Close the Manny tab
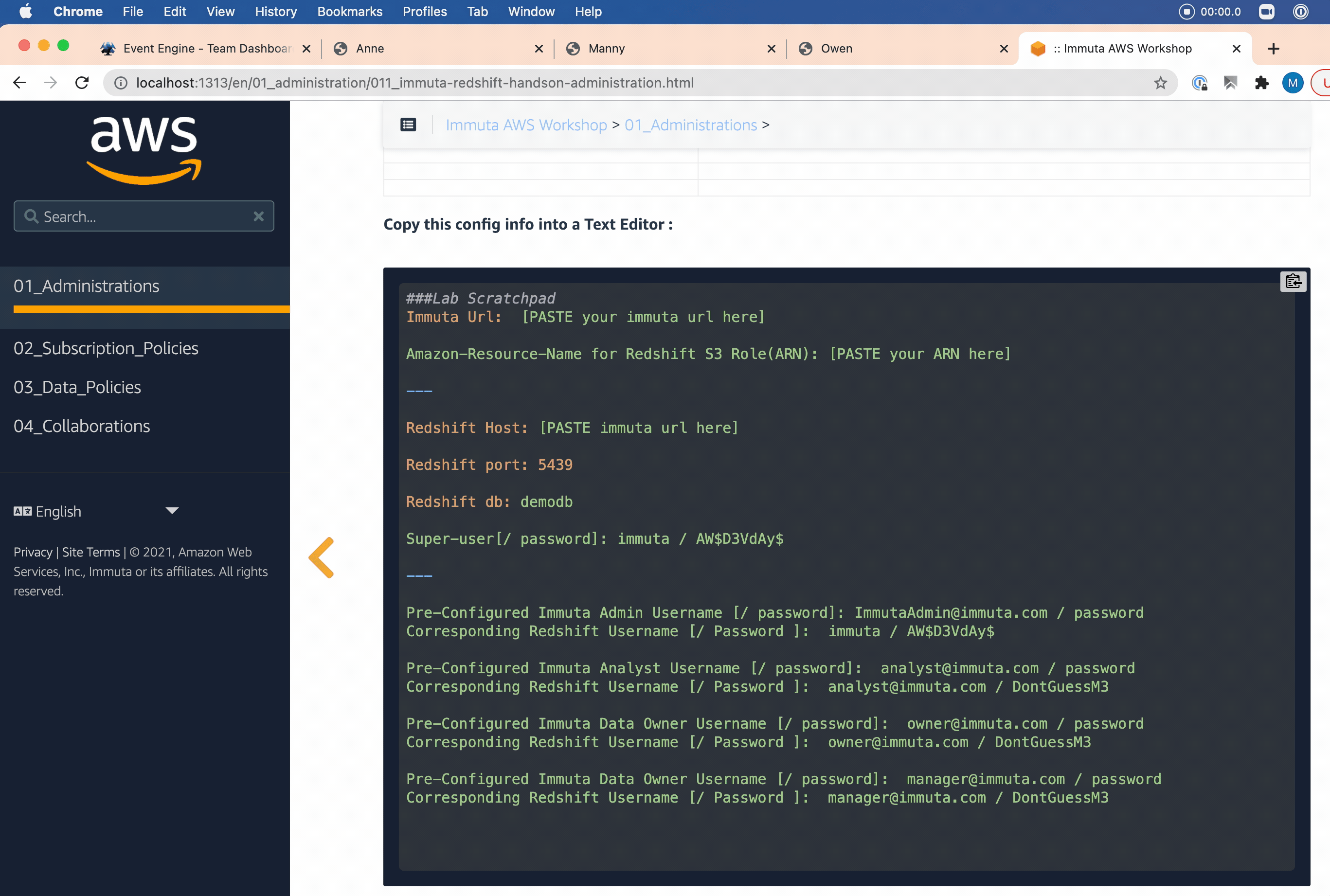This screenshot has height=896, width=1330. pos(771,49)
